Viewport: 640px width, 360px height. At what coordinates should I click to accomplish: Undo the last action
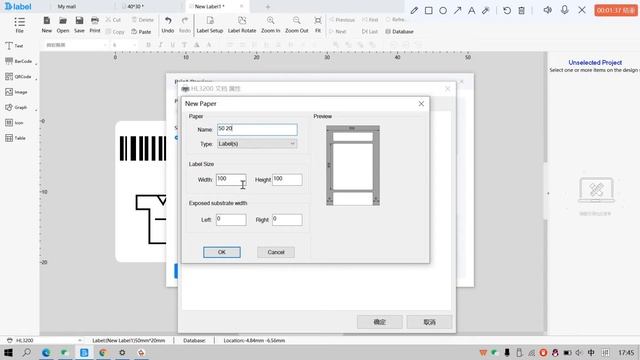click(168, 24)
